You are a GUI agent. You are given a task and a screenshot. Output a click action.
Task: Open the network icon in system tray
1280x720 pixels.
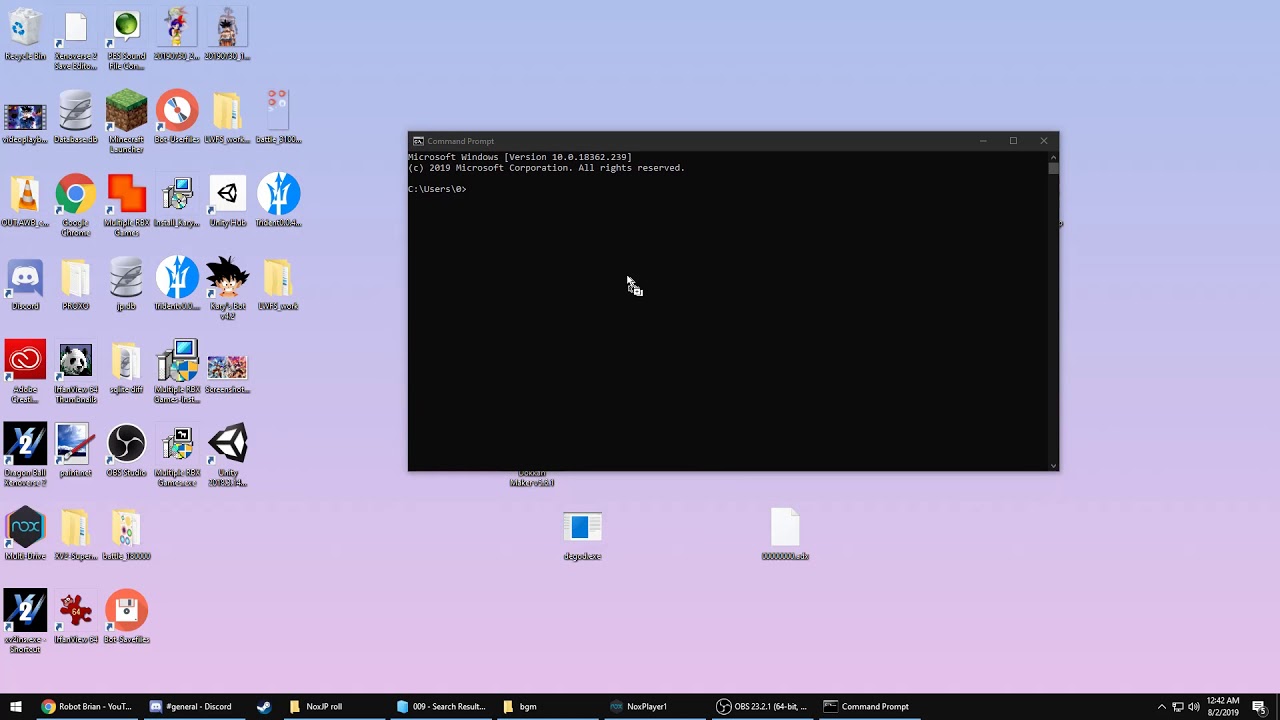pos(1178,706)
